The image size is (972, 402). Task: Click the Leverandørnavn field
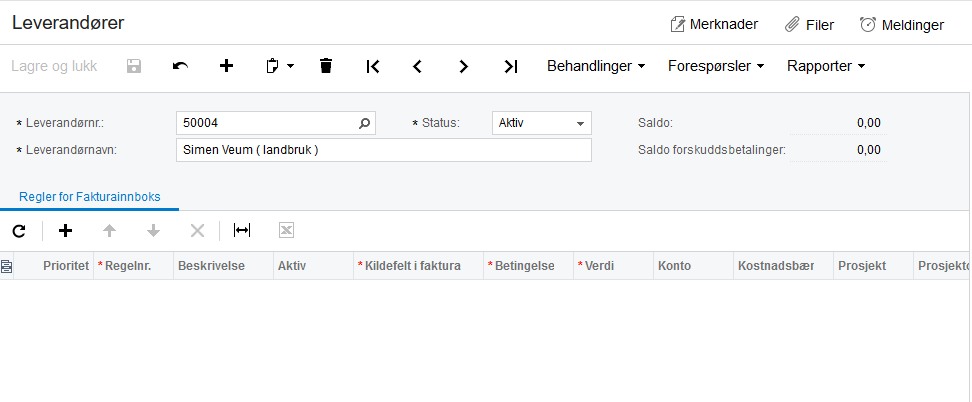[x=384, y=150]
